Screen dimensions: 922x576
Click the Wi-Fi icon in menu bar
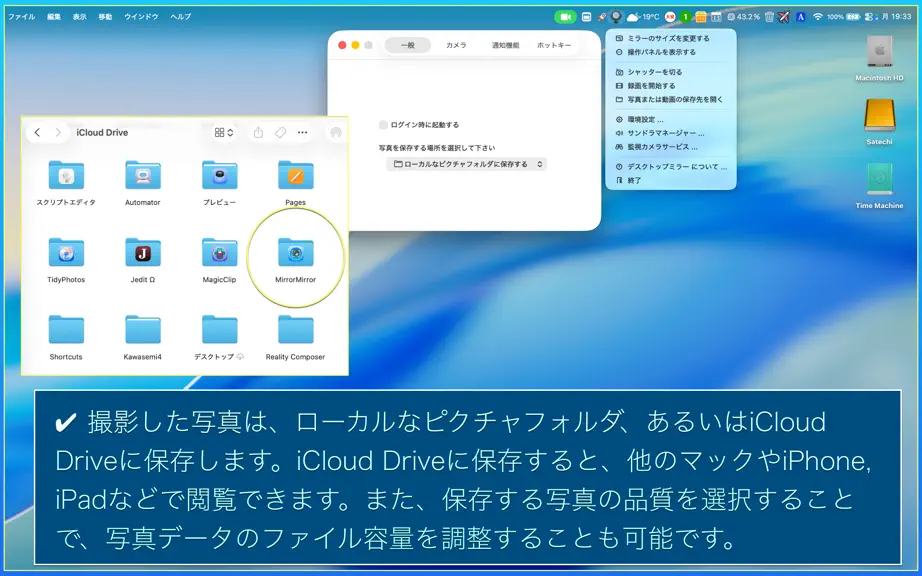tap(817, 17)
